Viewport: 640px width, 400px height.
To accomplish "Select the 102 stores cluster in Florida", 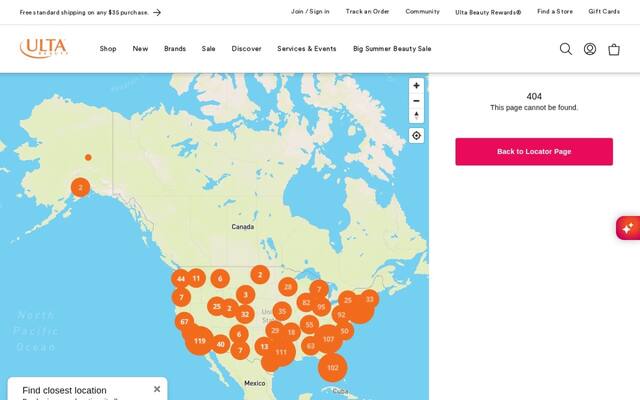I will pos(333,367).
